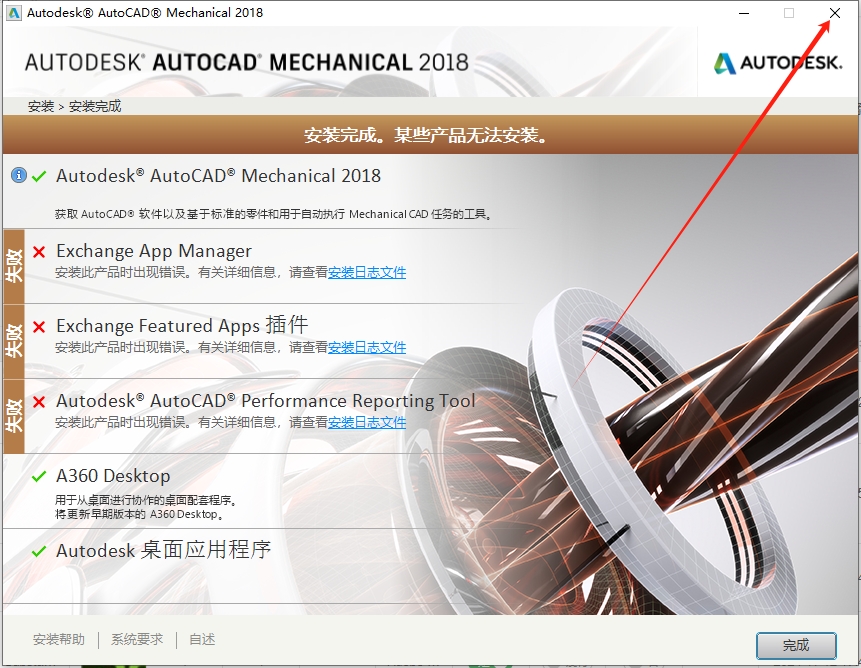This screenshot has height=668, width=861.
Task: Open 安装帮助 link in footer
Action: point(59,639)
